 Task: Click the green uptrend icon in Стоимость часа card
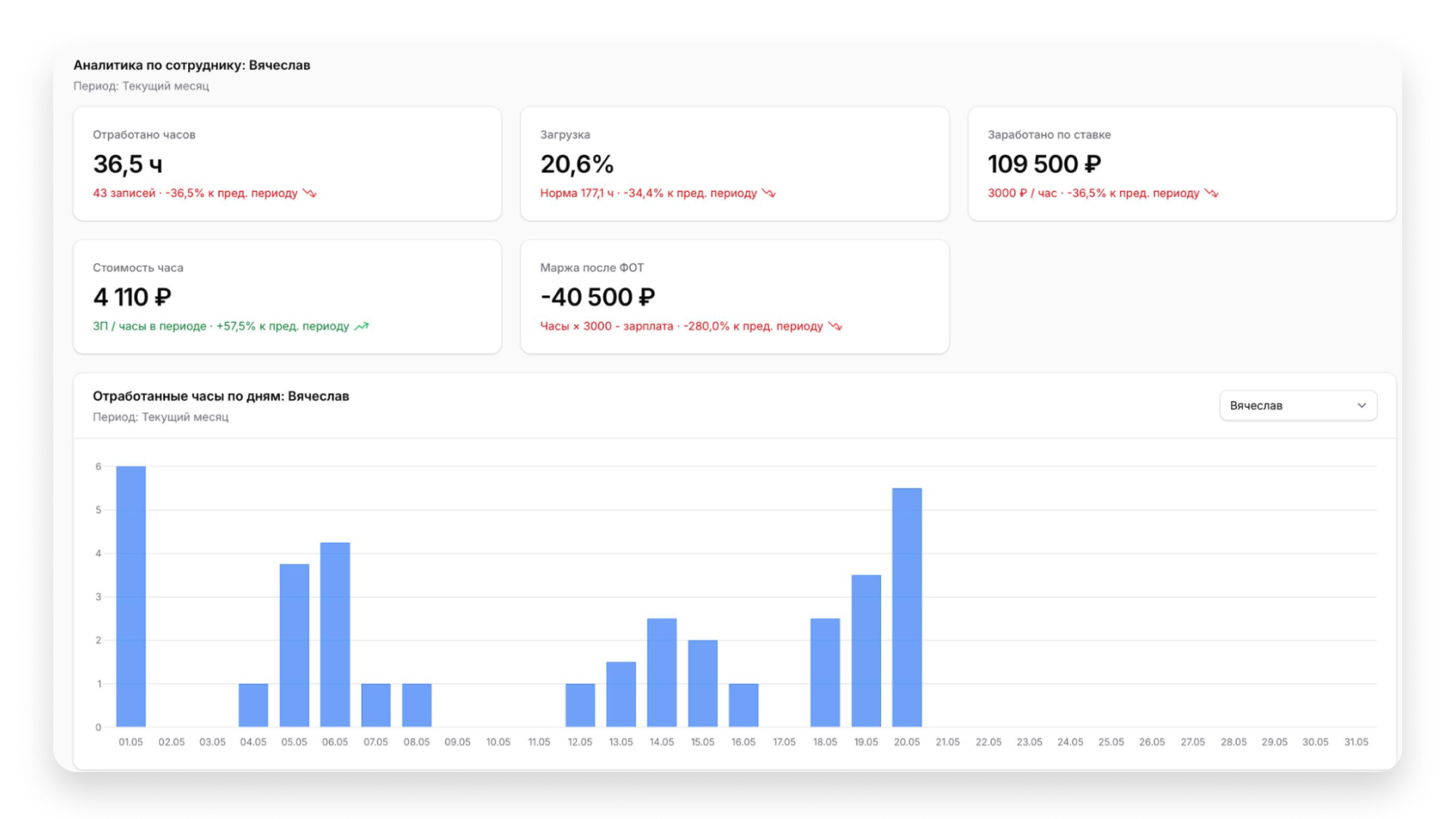pyautogui.click(x=362, y=326)
